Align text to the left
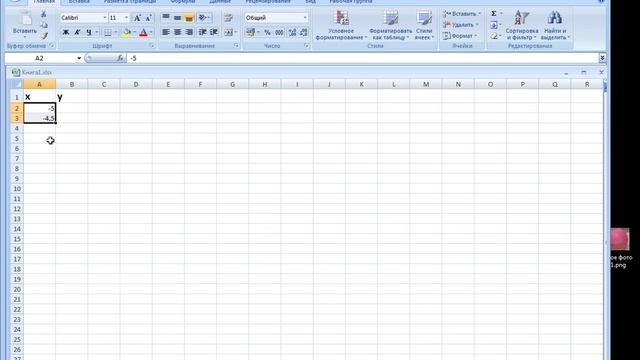The height and width of the screenshot is (360, 640). 166,32
